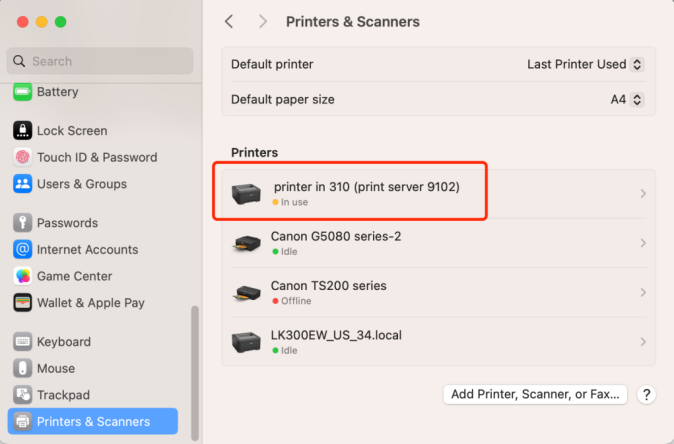Open Users & Groups icon
Image resolution: width=674 pixels, height=444 pixels.
point(22,184)
